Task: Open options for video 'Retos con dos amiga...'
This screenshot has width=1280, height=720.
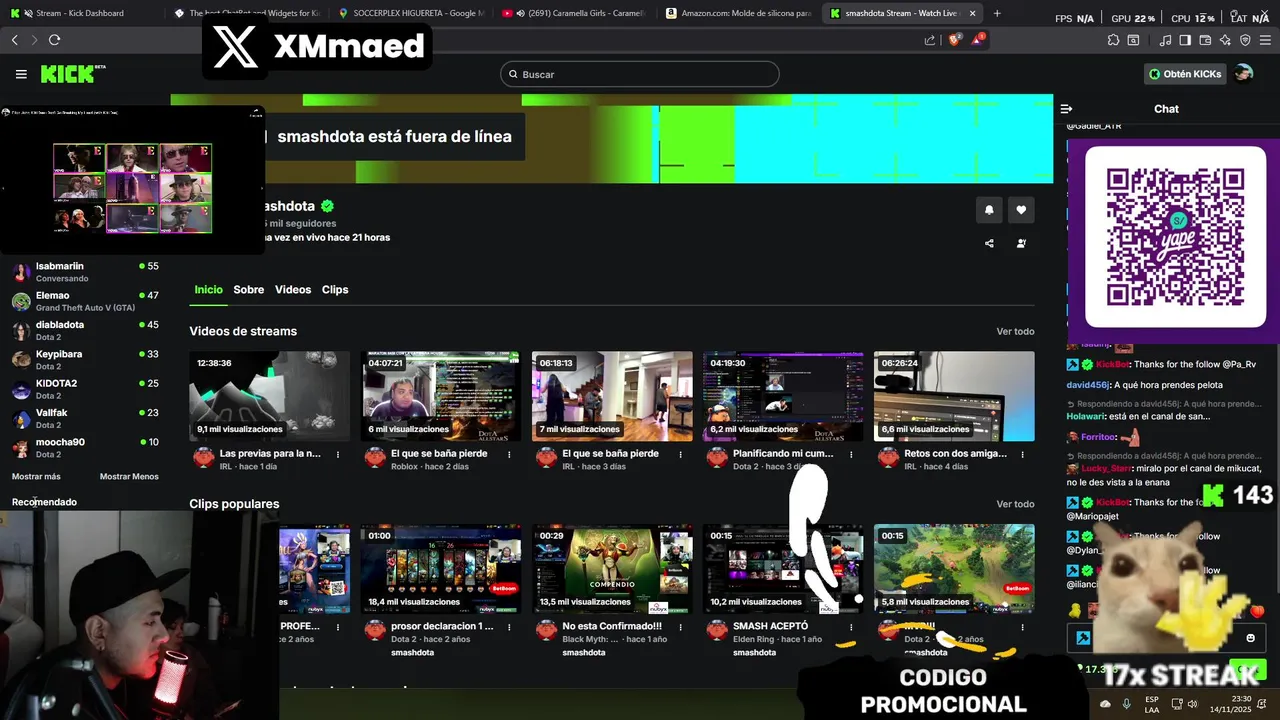Action: [1022, 454]
